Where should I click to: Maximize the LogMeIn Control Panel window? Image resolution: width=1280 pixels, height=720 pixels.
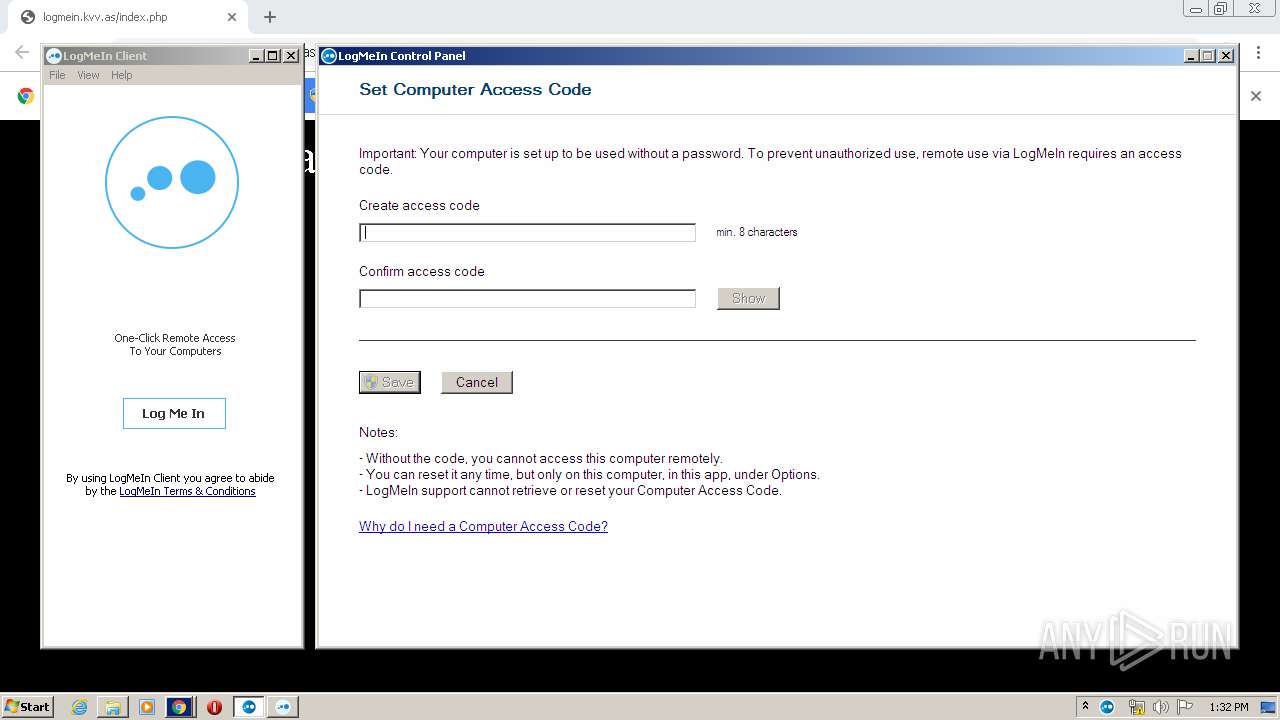coord(1207,56)
